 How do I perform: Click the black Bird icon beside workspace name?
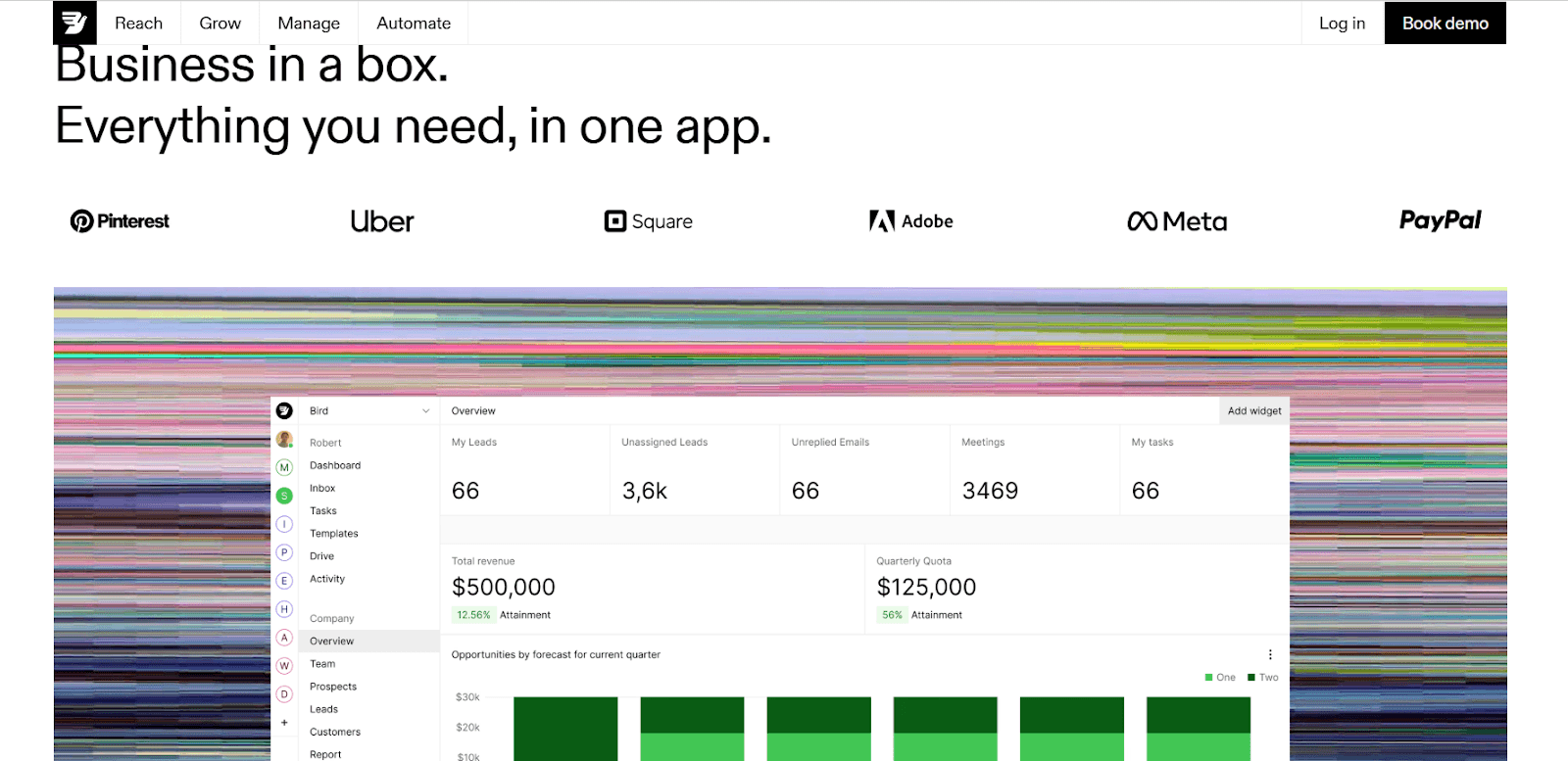tap(284, 411)
